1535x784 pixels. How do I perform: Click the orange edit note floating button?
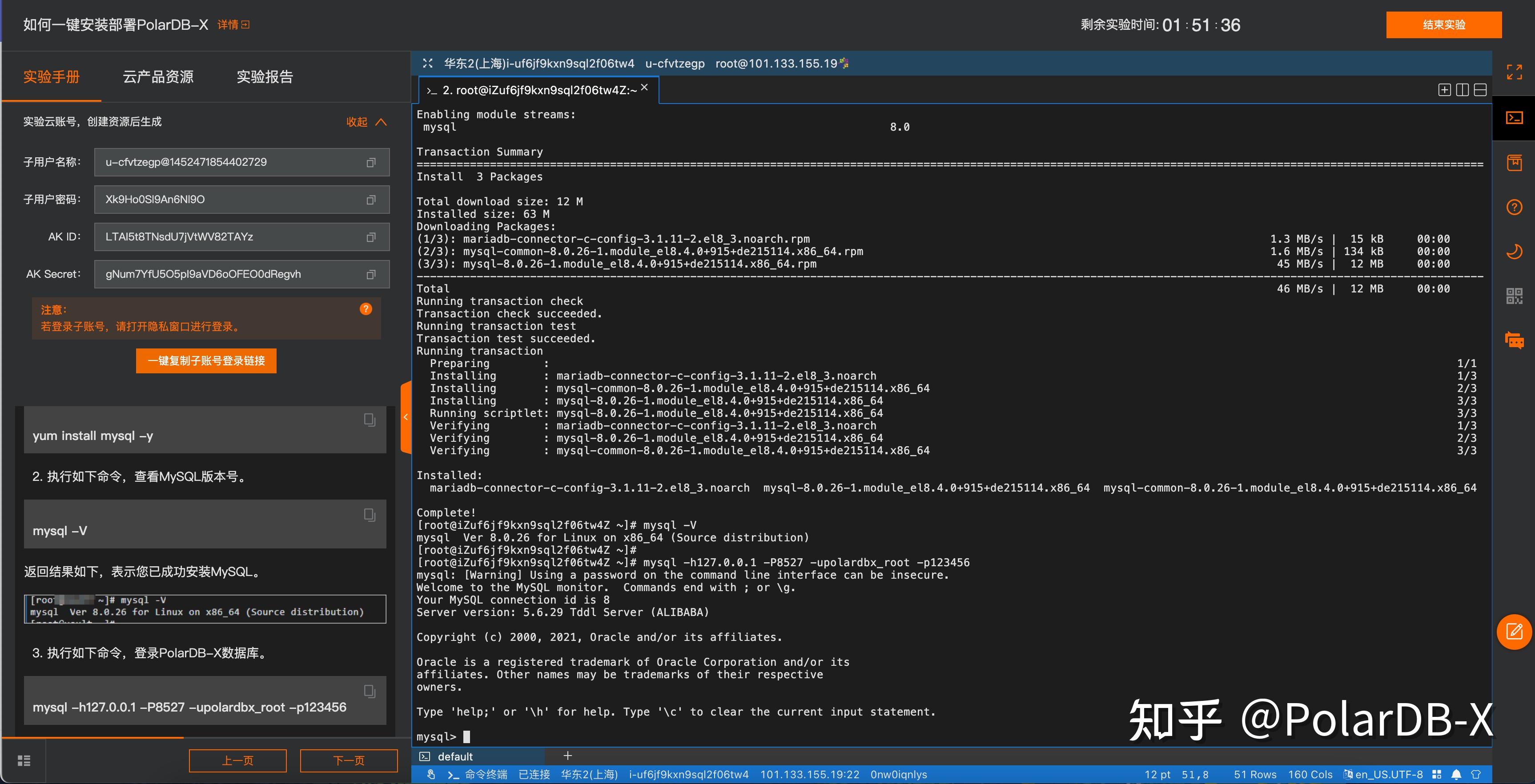click(1514, 632)
